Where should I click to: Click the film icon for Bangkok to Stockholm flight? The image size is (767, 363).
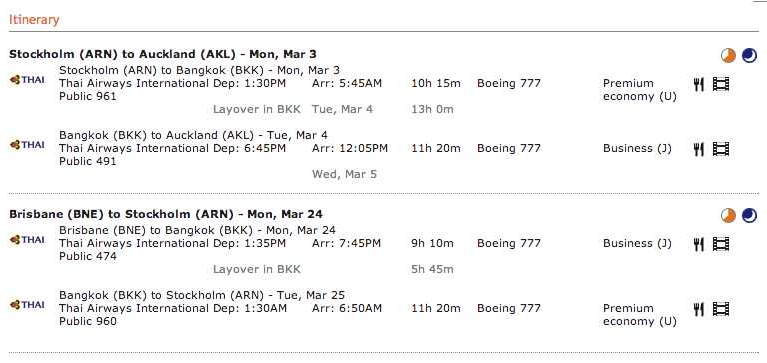(x=721, y=309)
